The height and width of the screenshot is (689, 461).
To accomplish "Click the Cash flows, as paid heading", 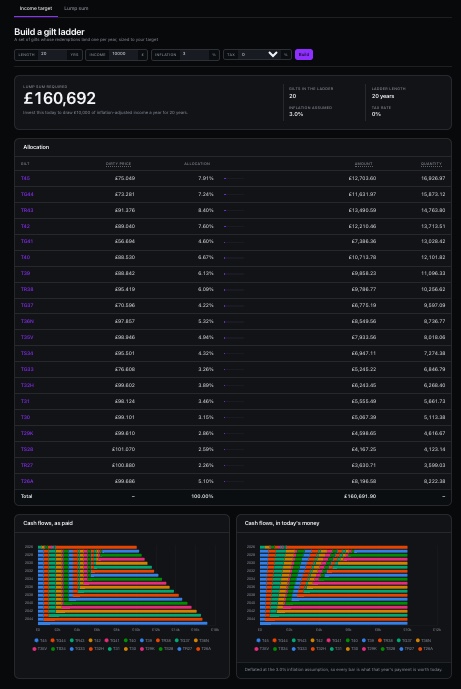I will [48, 523].
